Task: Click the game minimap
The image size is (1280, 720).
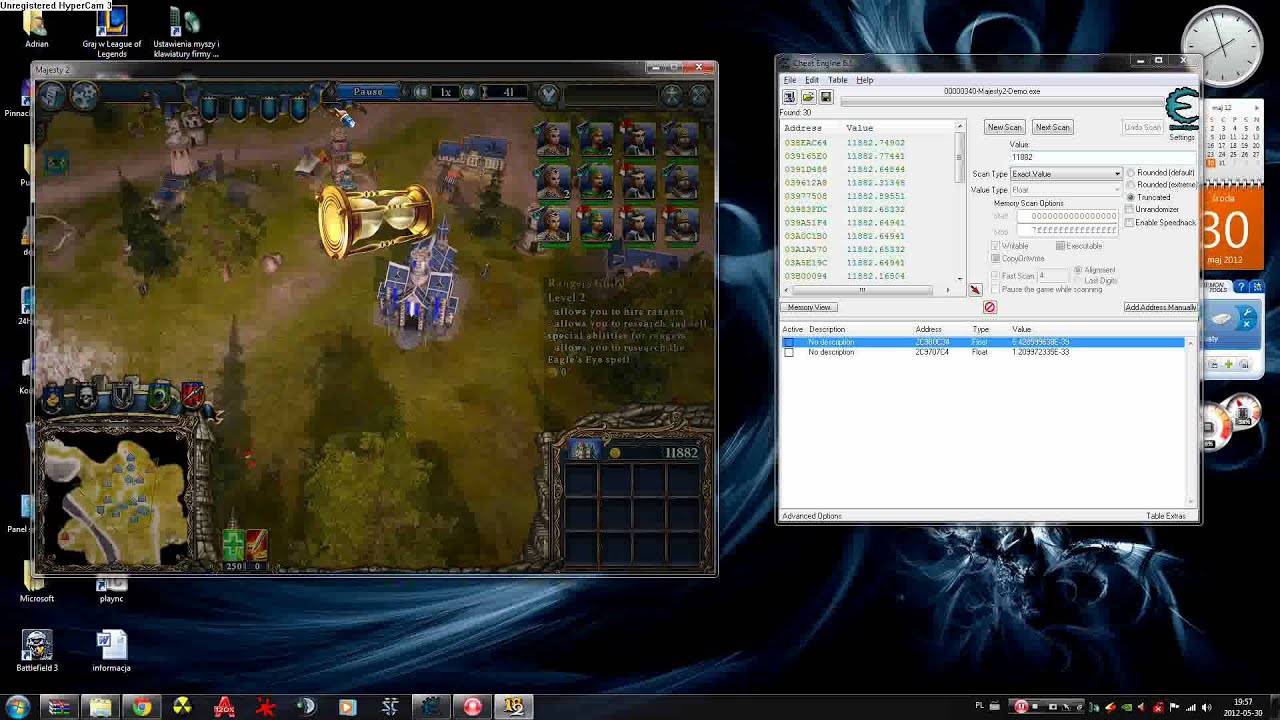Action: pyautogui.click(x=113, y=497)
